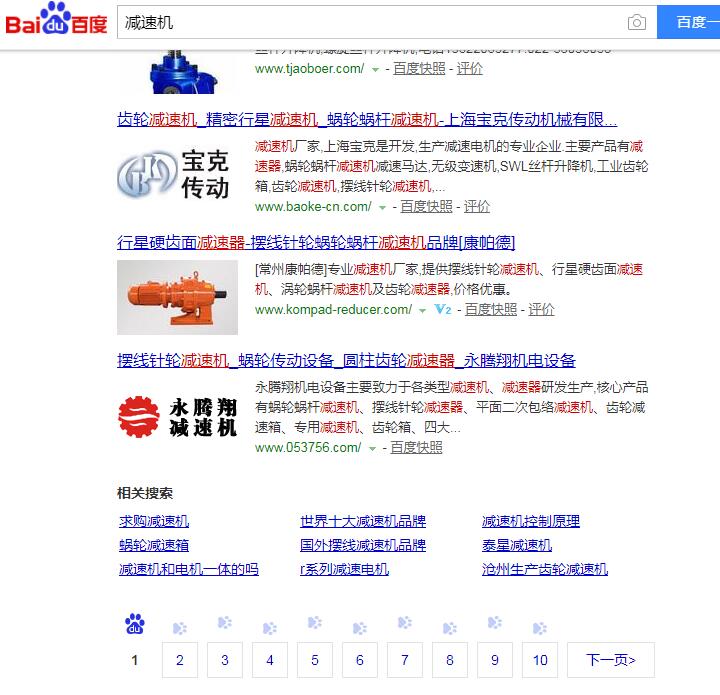Go to results page 5
Screen dimensions: 720x695
click(315, 660)
